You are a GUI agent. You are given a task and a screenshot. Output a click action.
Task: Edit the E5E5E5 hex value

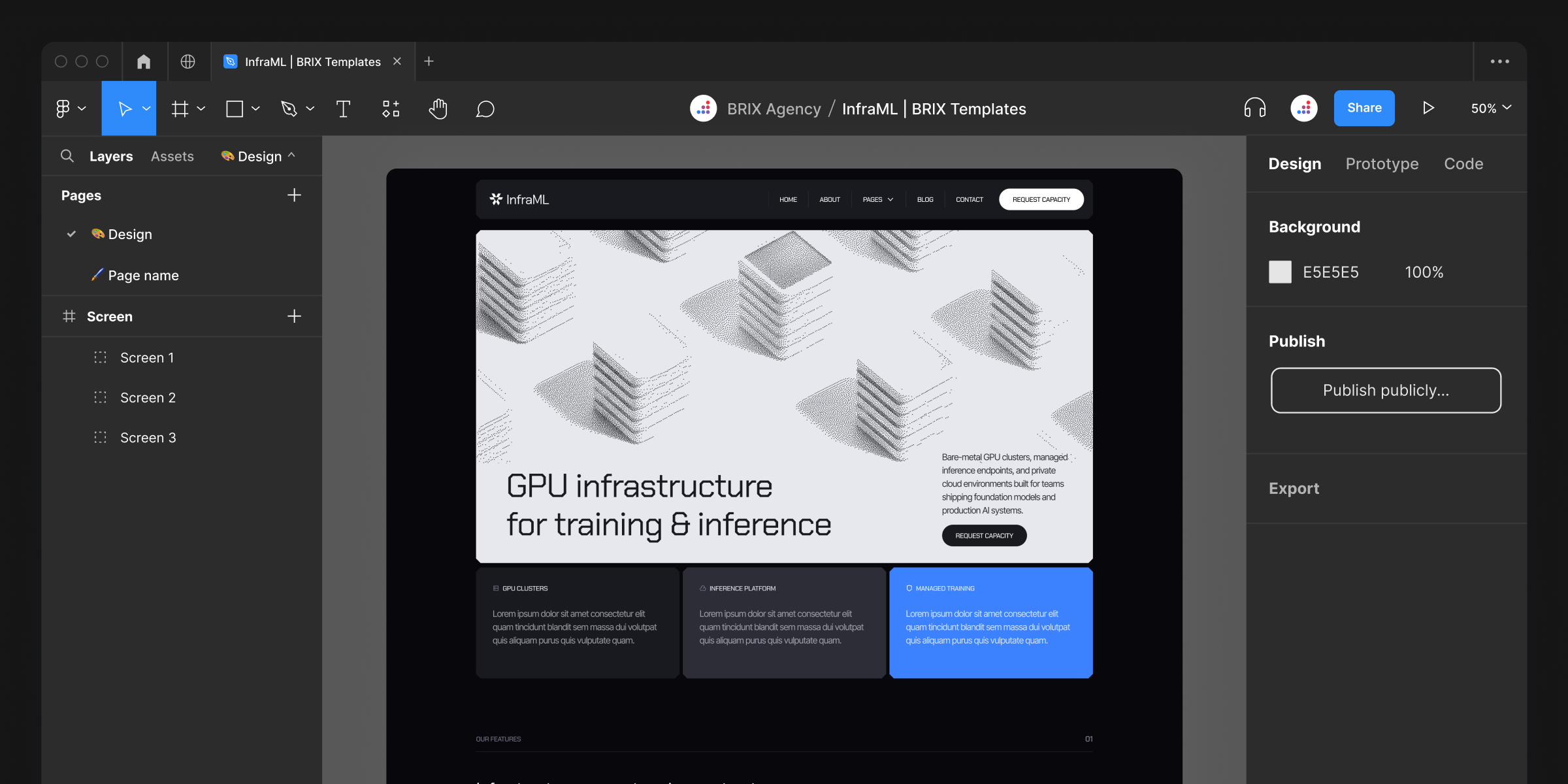[x=1330, y=272]
